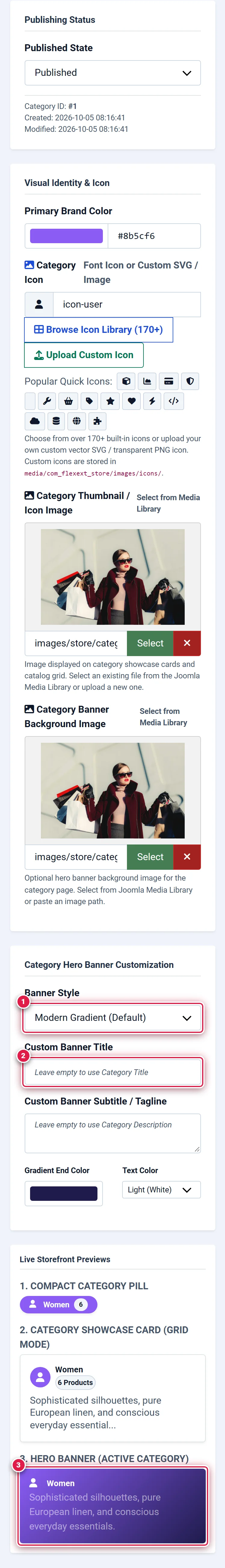This screenshot has width=225, height=1568.
Task: Click the Women category showcase card
Action: [112, 1398]
